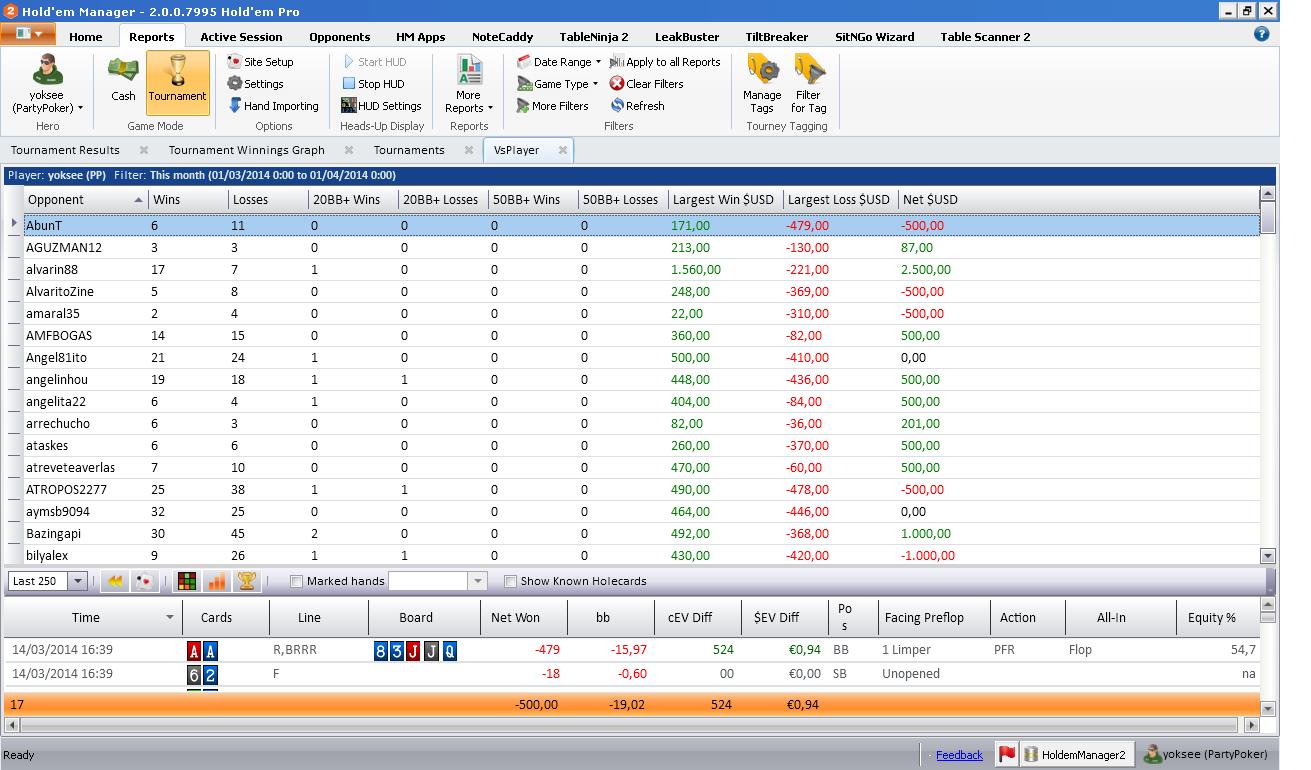Switch to Tournament Winnings Graph tab

coord(246,150)
